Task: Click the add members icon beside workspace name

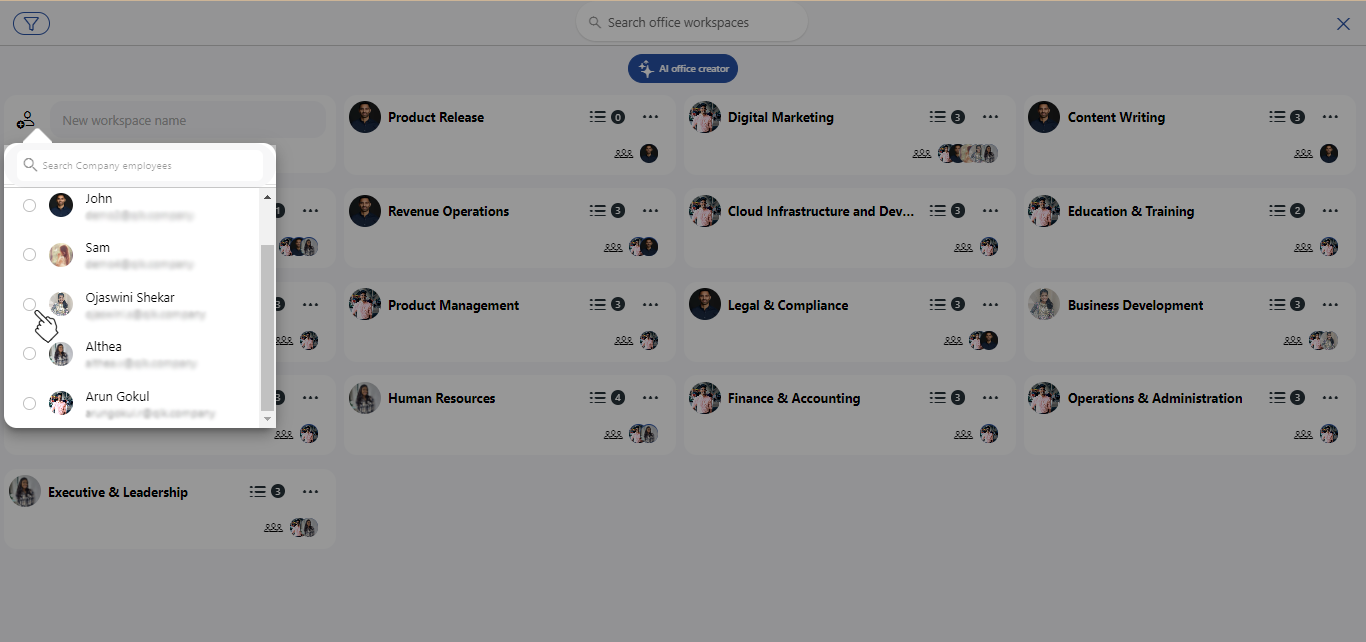Action: [26, 120]
